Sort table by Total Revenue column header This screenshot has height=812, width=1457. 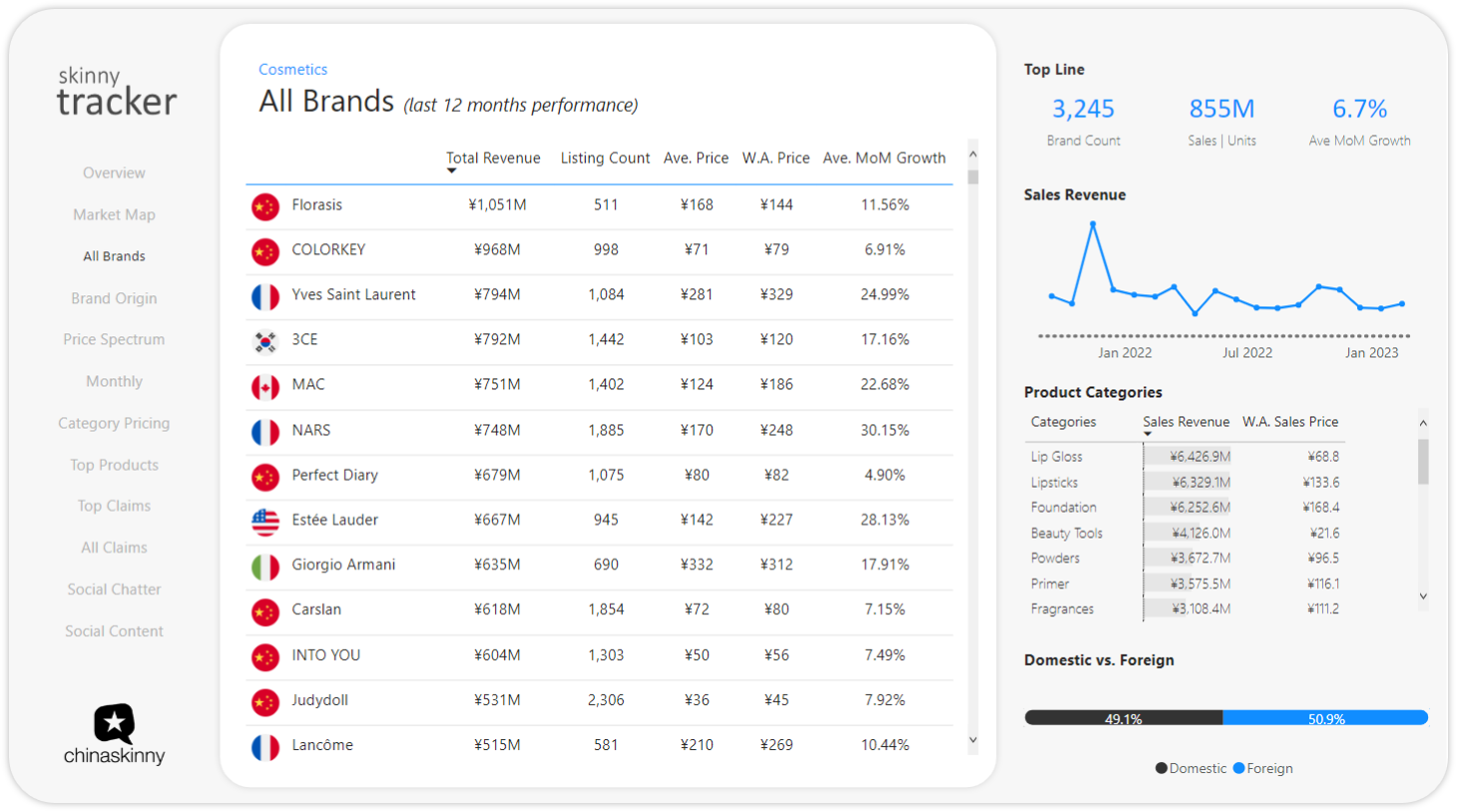pos(493,158)
